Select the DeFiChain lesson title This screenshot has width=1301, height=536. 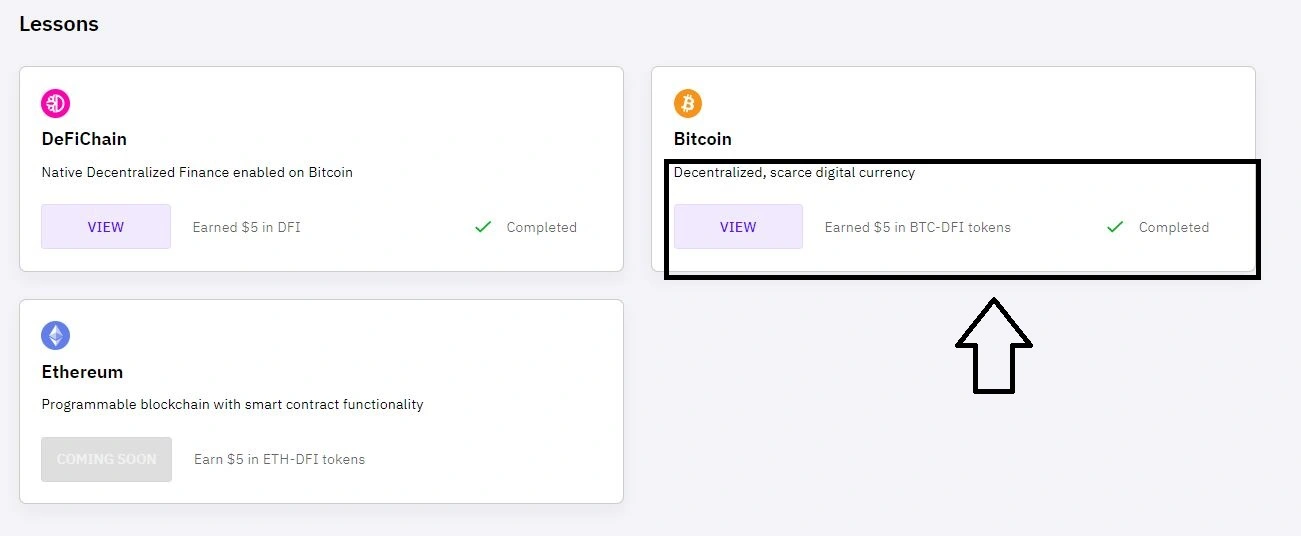tap(84, 139)
